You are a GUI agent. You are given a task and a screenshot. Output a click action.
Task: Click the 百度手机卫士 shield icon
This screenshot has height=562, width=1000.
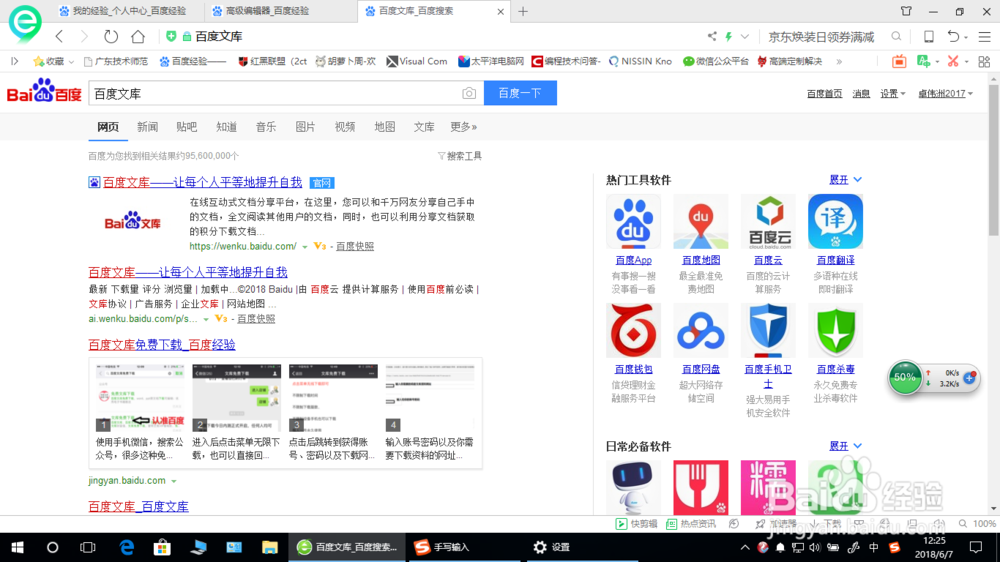click(x=768, y=330)
